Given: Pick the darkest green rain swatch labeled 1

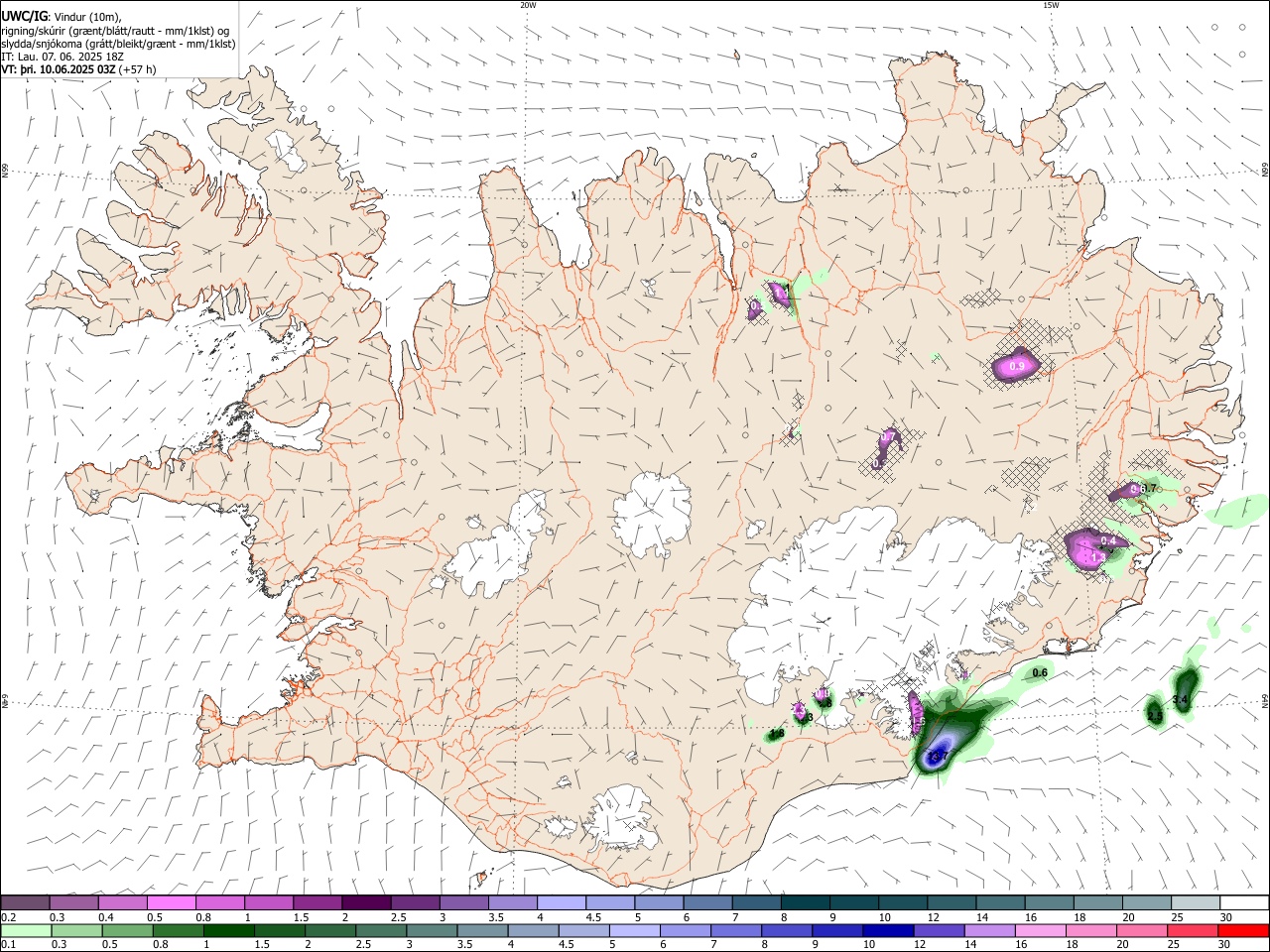Looking at the screenshot, I should 228,930.
